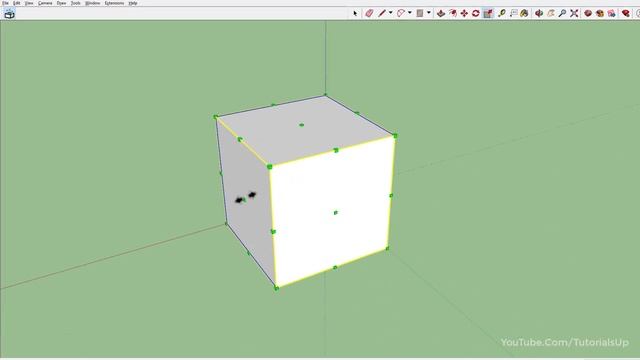The height and width of the screenshot is (360, 640).
Task: Open the Extension Warehouse
Action: coord(600,13)
